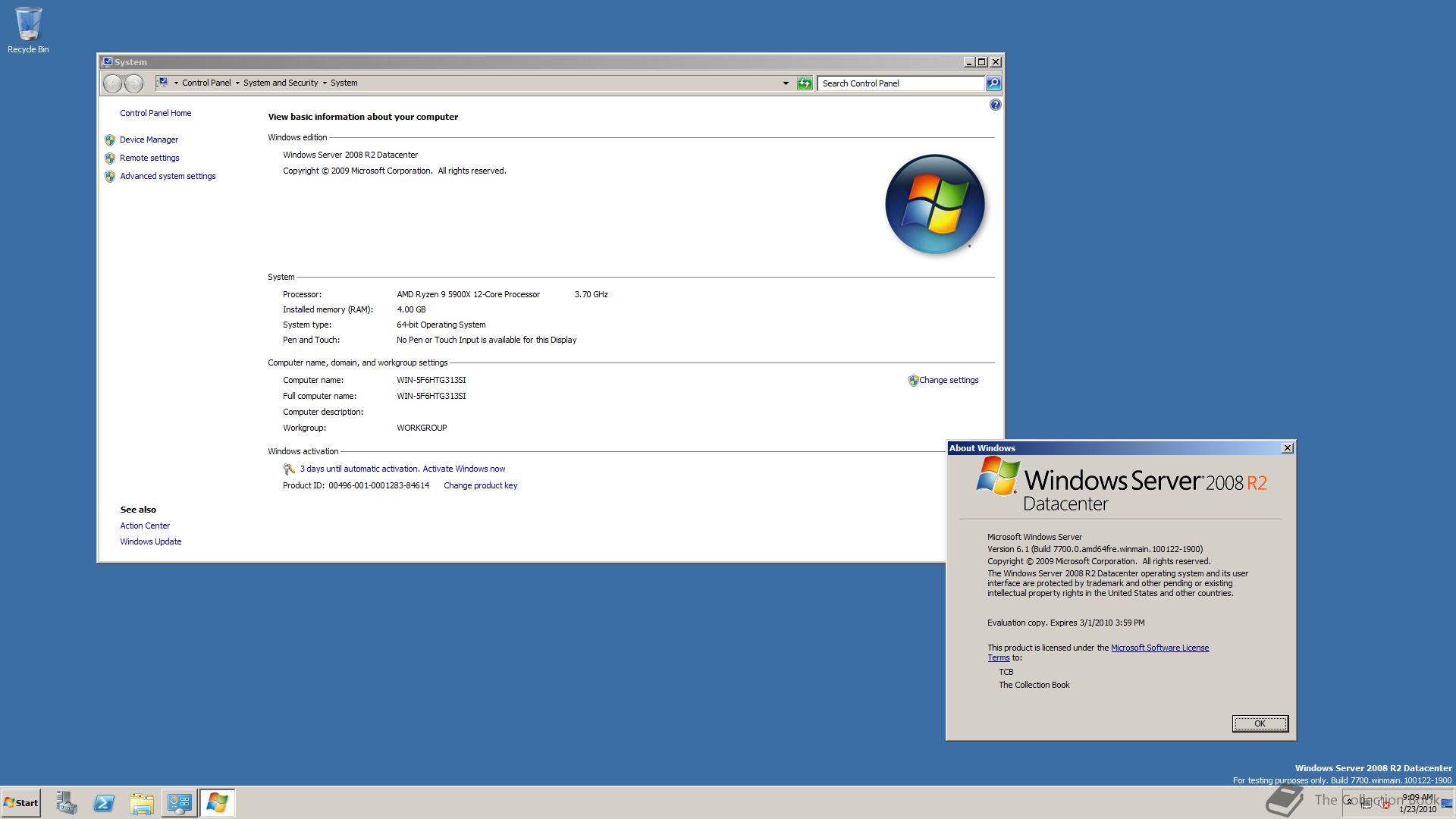Click the muted volume icon in system tray
Screen dimensions: 1456x819
tap(1384, 803)
